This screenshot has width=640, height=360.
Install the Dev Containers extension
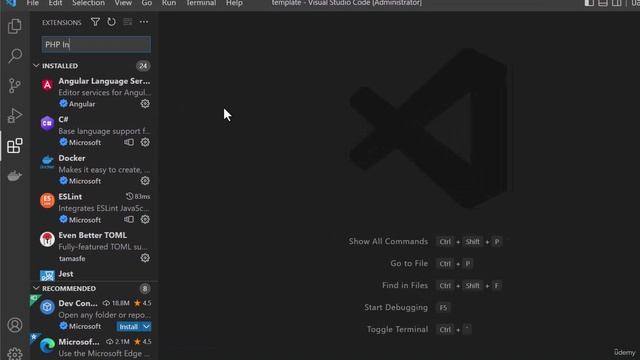[x=129, y=327]
